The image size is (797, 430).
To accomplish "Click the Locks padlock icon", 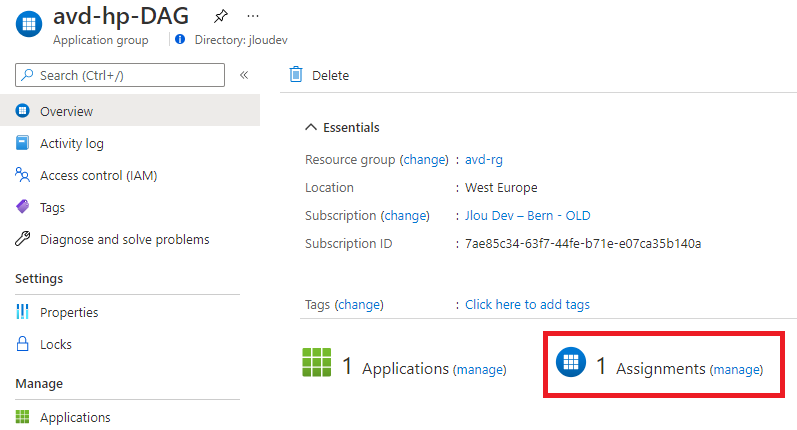I will pos(22,344).
